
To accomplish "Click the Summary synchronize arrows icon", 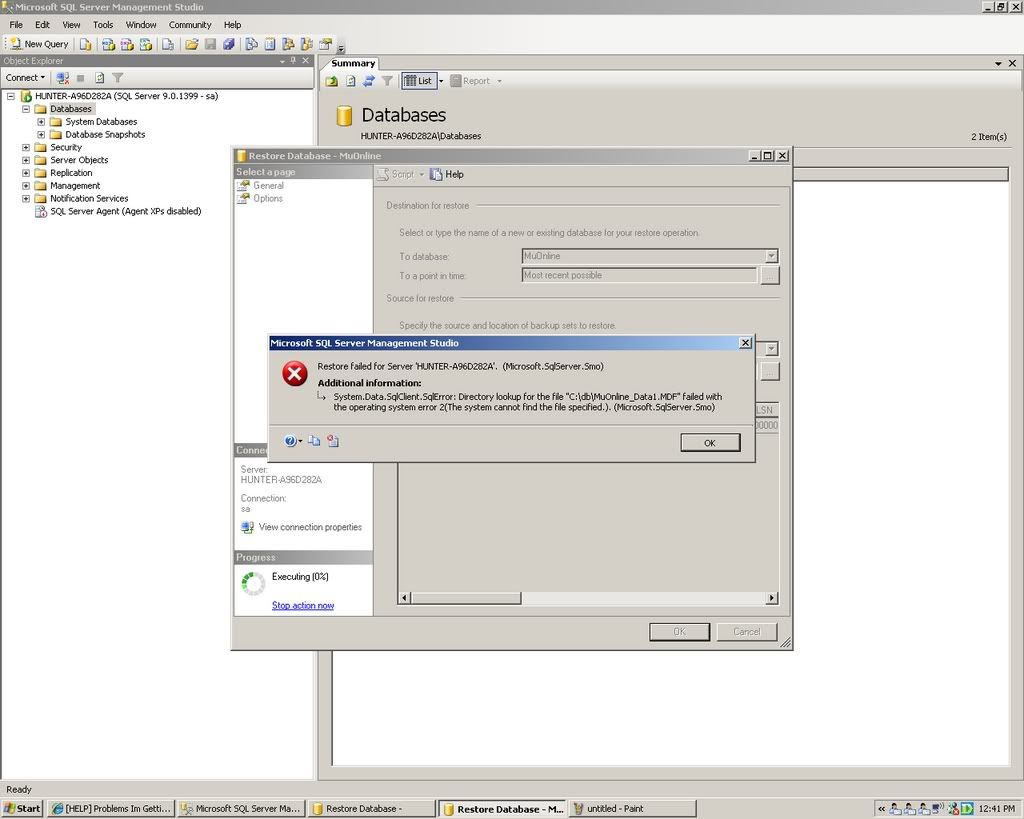I will coord(368,81).
